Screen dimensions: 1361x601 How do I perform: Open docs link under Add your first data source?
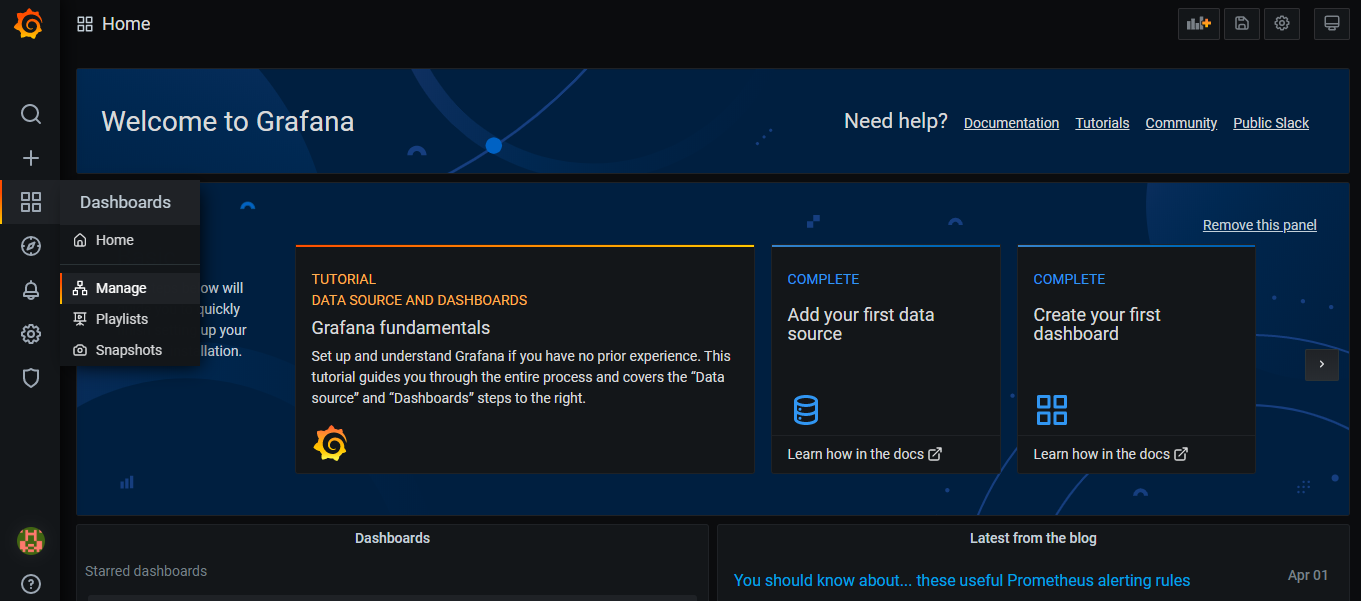click(864, 454)
